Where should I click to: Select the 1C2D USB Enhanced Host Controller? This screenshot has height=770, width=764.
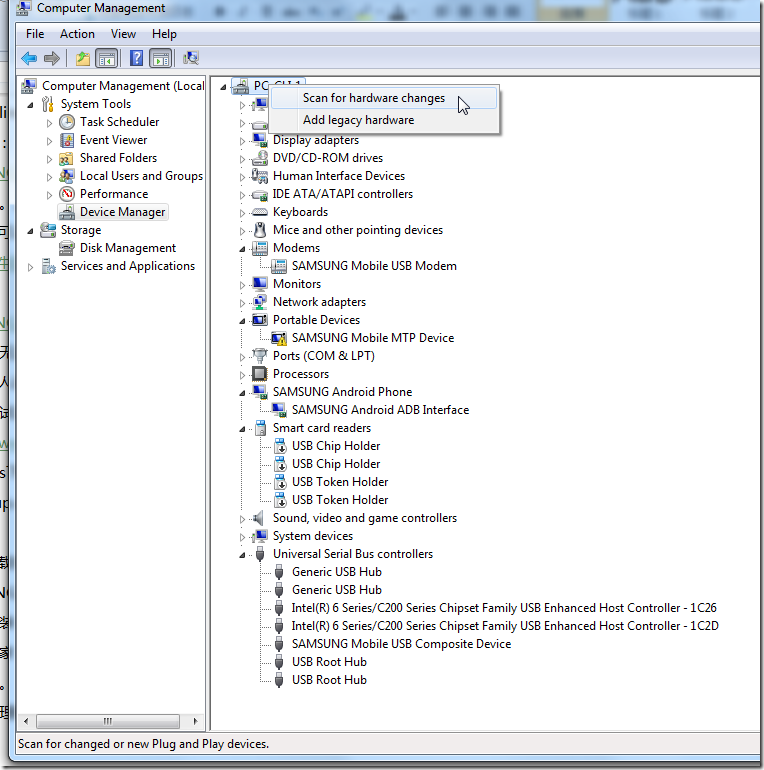coord(505,626)
